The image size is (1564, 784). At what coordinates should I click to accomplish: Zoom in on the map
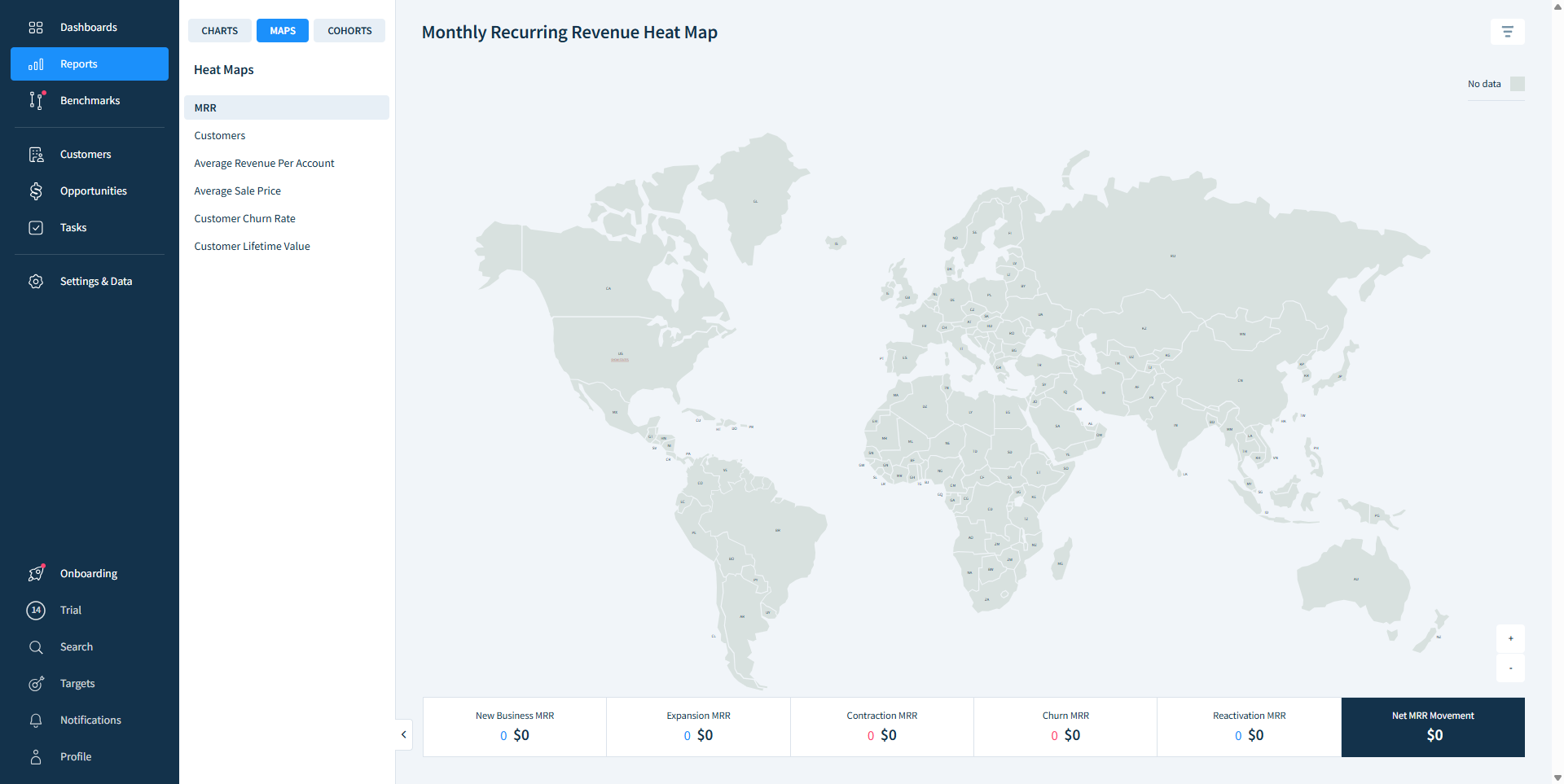click(1510, 639)
